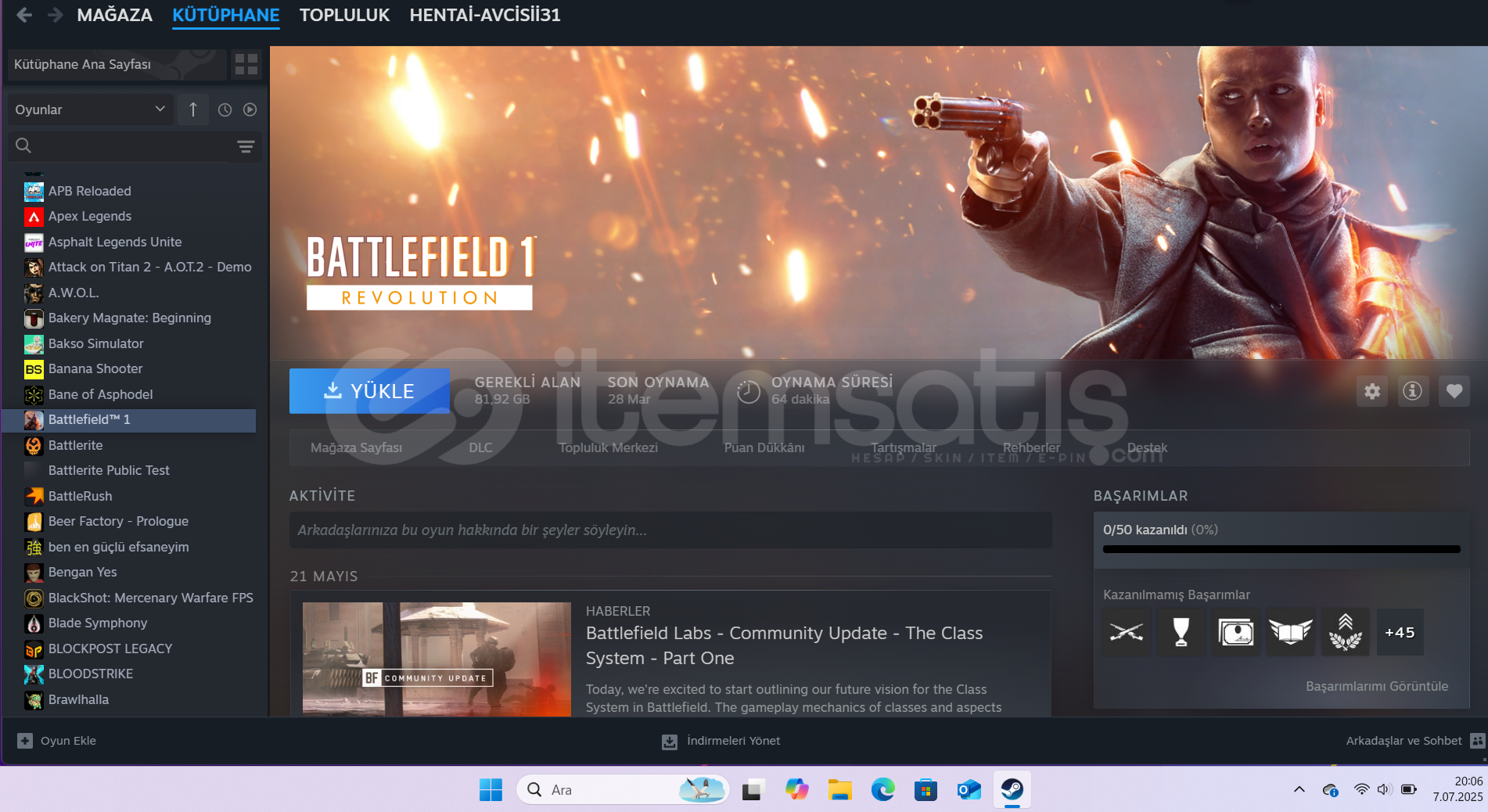This screenshot has height=812, width=1488.
Task: Open the TOPLULUK menu
Action: click(x=344, y=15)
